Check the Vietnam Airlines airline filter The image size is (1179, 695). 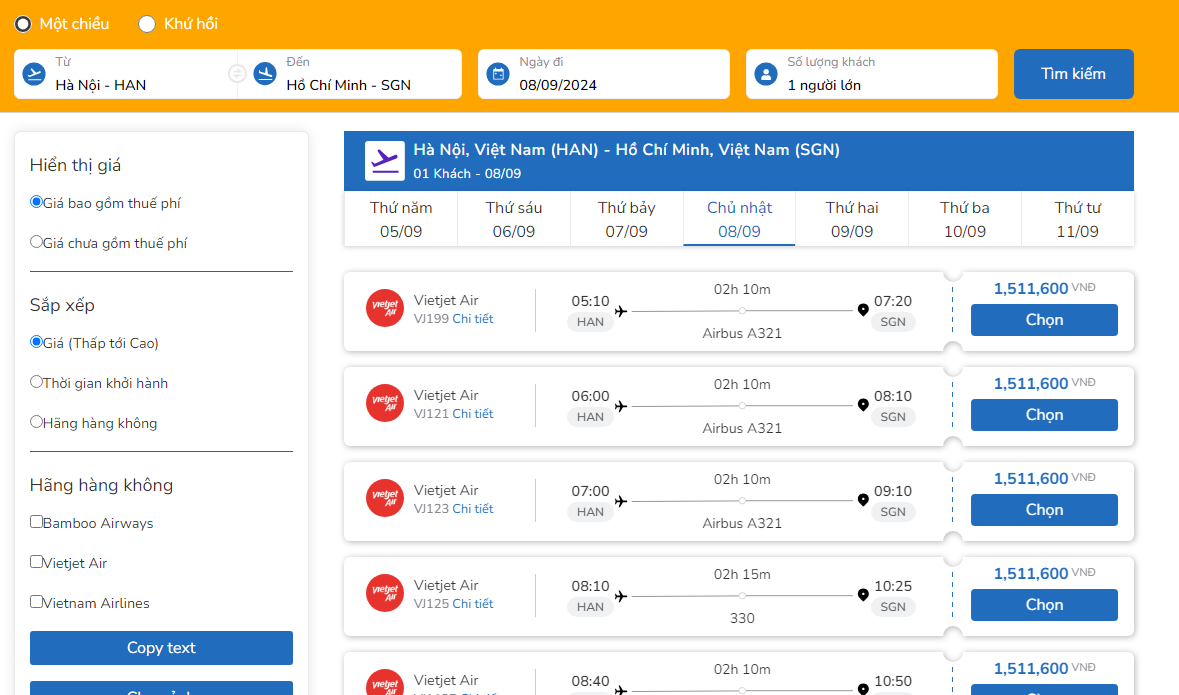(x=36, y=601)
